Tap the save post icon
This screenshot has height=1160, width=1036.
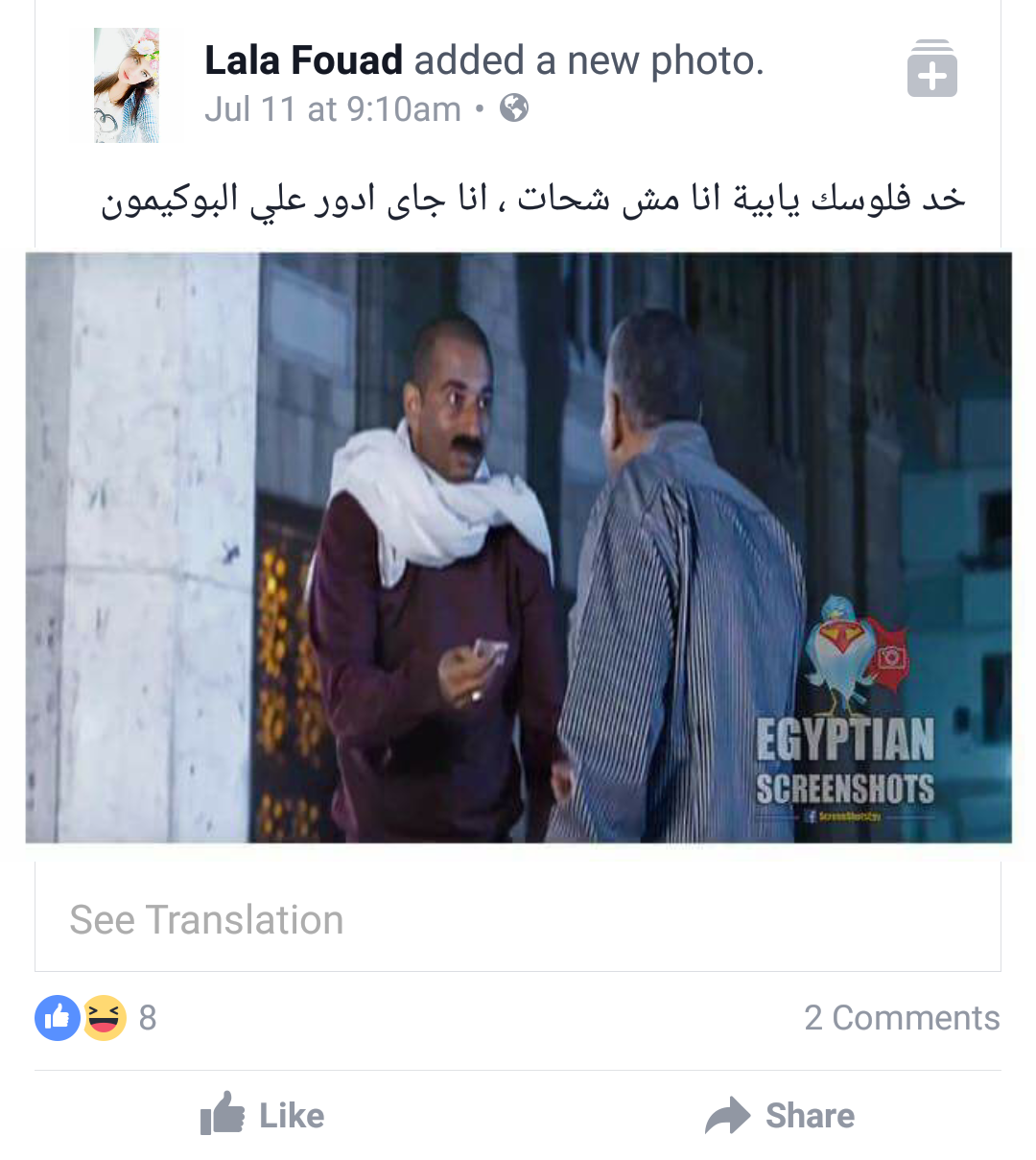pos(931,69)
